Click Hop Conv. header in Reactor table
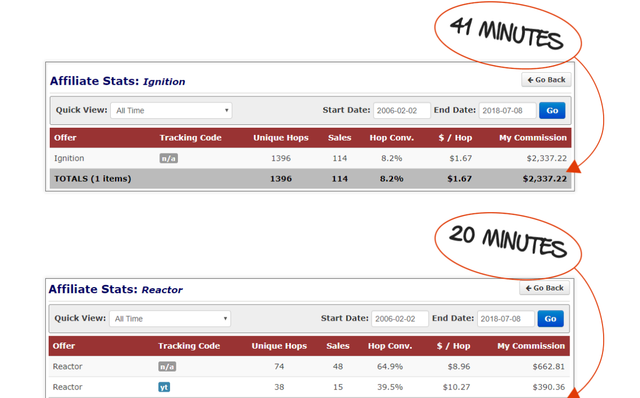This screenshot has height=398, width=640. click(390, 346)
